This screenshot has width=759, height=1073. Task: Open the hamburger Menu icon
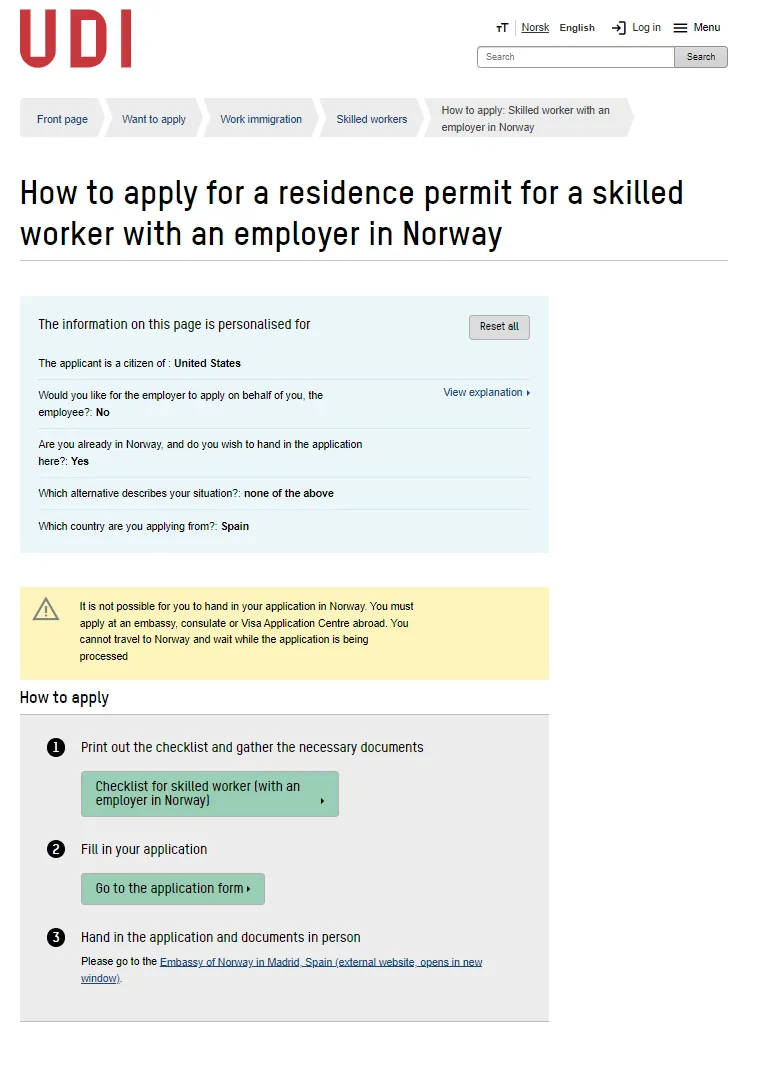pos(680,27)
